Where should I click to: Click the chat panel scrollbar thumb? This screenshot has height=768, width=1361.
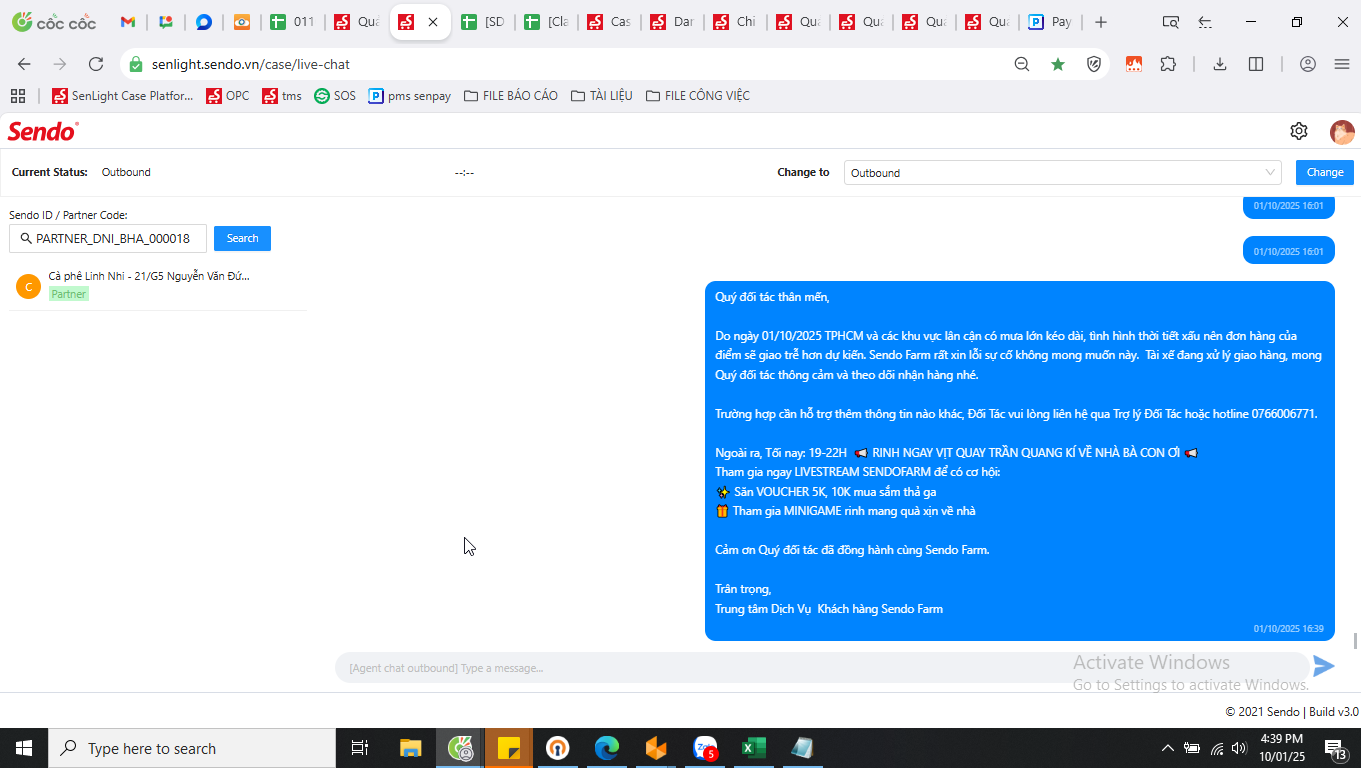tap(1355, 640)
